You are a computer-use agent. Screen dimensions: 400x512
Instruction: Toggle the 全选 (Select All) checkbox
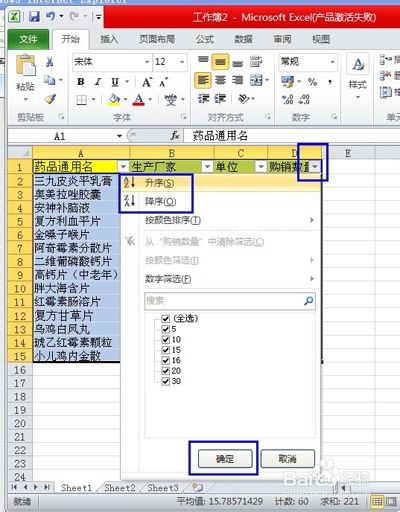165,319
